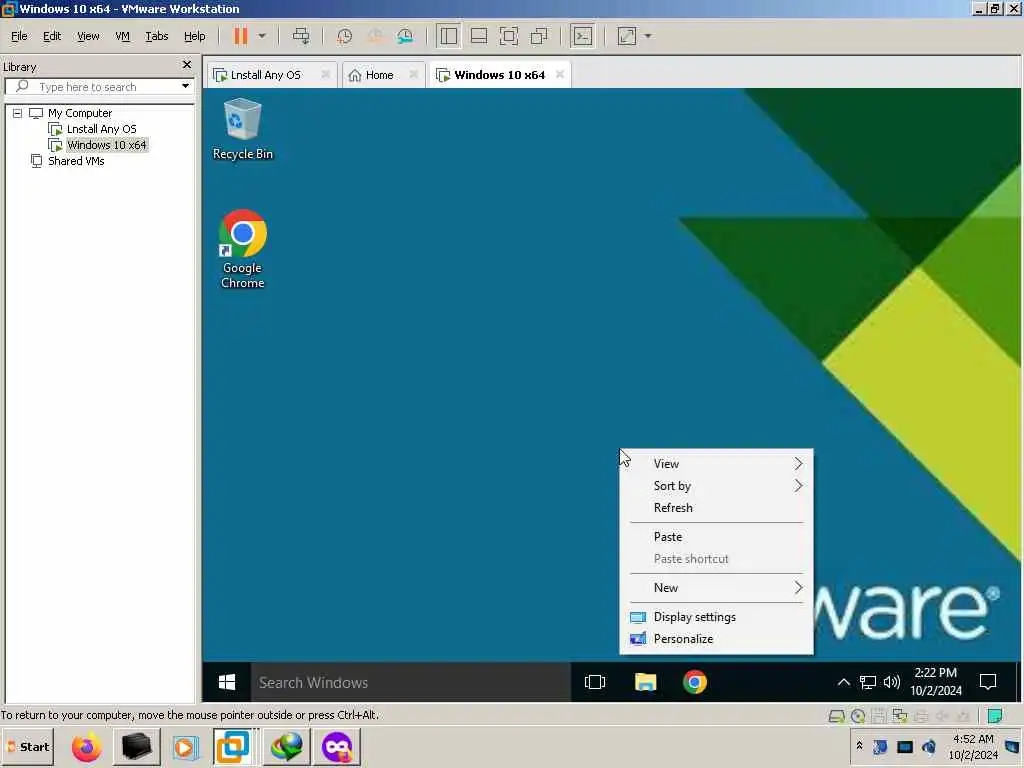Click the guest network tray icon
The width and height of the screenshot is (1024, 768).
867,682
